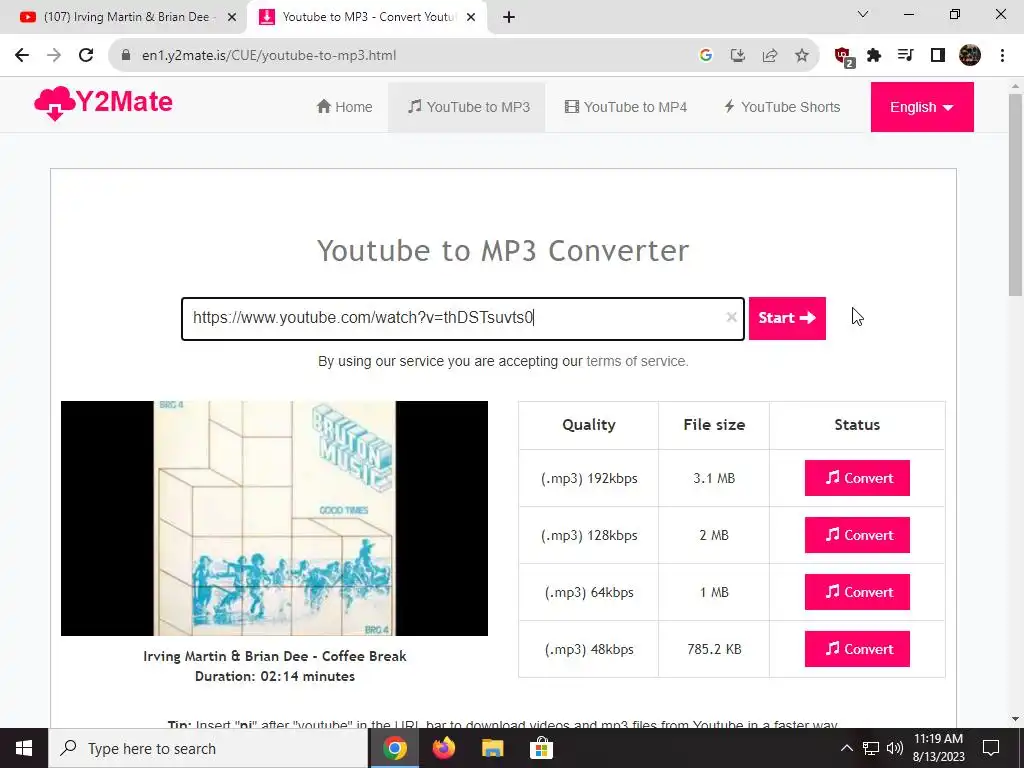Clear the URL field with the X icon
Image resolution: width=1024 pixels, height=768 pixels.
[x=731, y=317]
